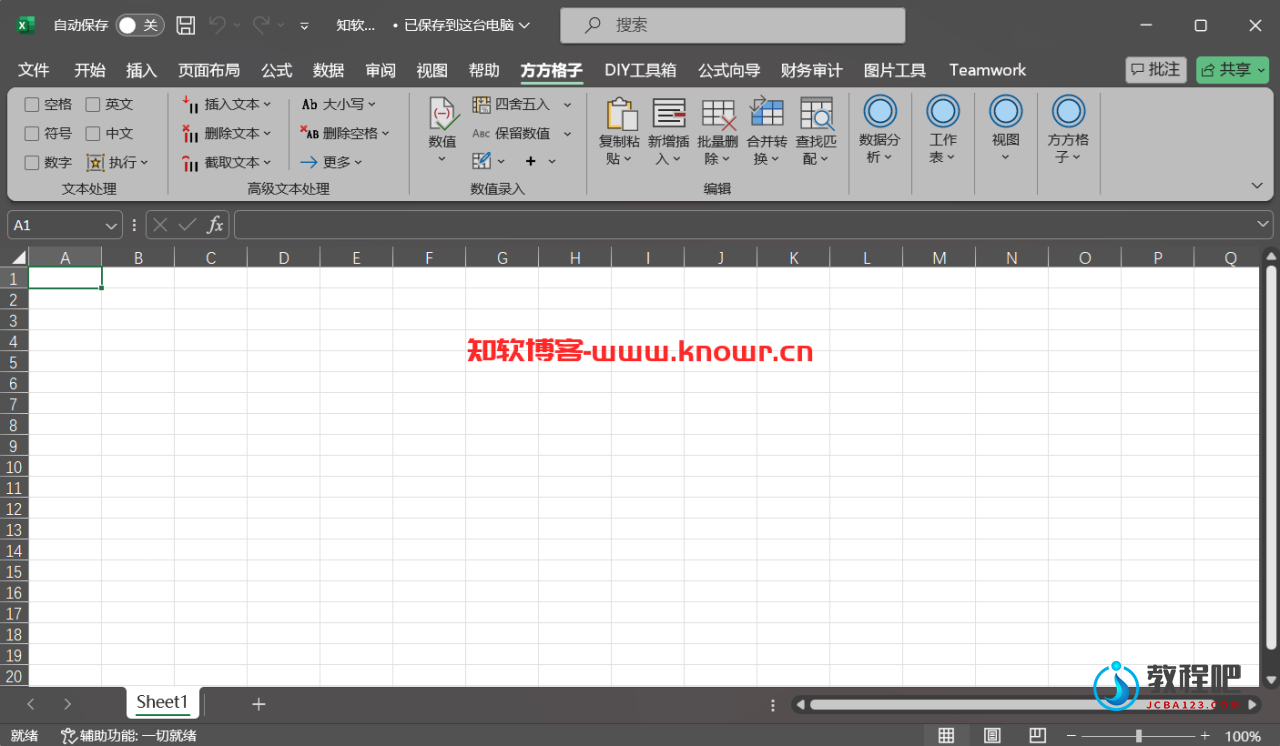Switch to Page Break Preview in status bar

point(1039,736)
